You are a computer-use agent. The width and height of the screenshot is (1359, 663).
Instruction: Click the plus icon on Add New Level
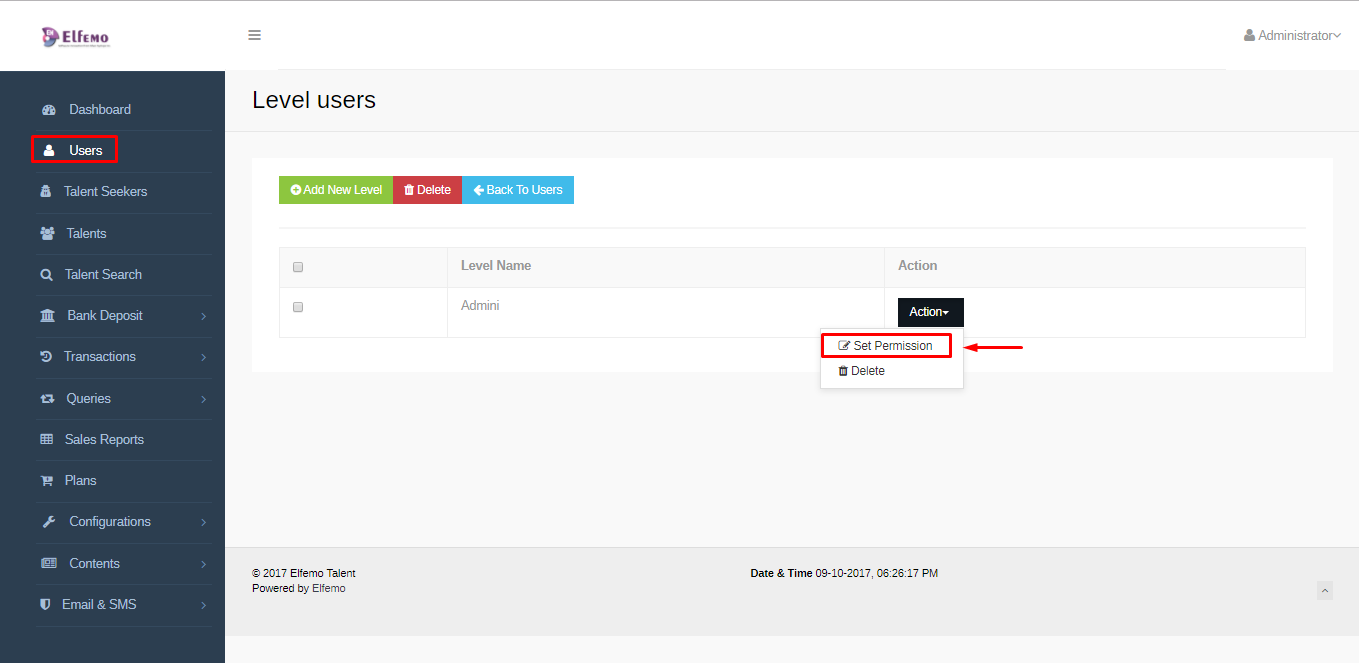pyautogui.click(x=296, y=190)
